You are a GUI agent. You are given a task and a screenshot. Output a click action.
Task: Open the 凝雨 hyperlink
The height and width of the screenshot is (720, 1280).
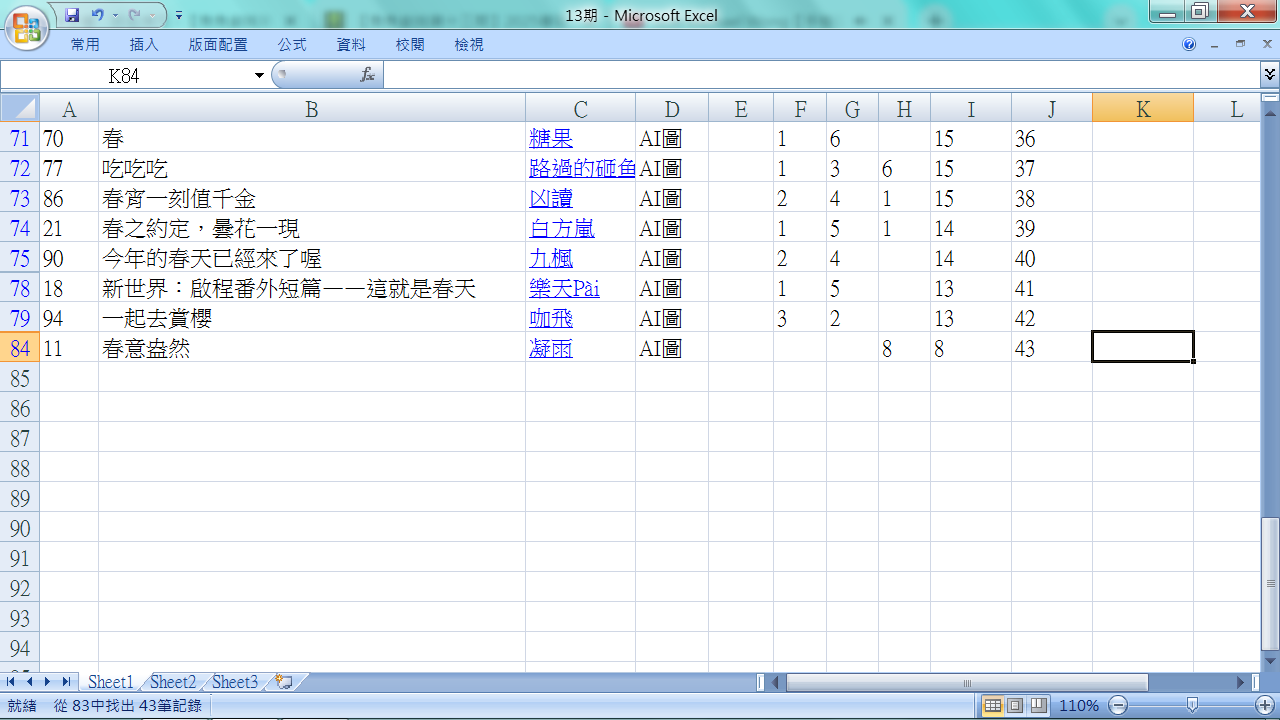(551, 349)
